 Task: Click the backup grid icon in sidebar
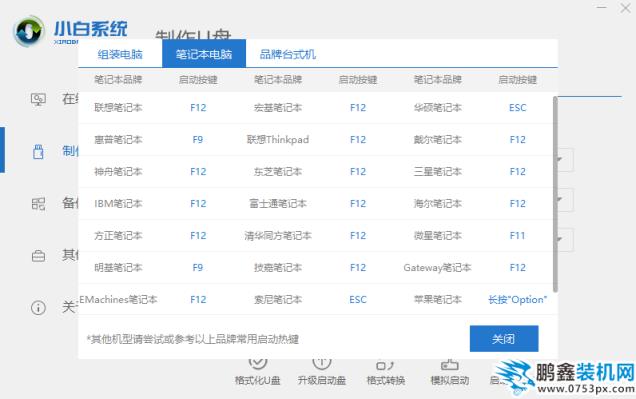tap(39, 204)
